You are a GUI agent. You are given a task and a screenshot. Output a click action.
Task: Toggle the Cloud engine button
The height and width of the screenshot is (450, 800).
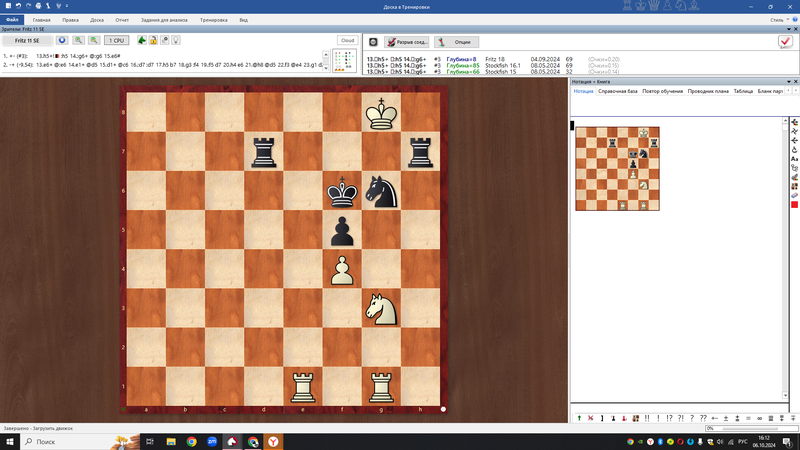pos(347,41)
